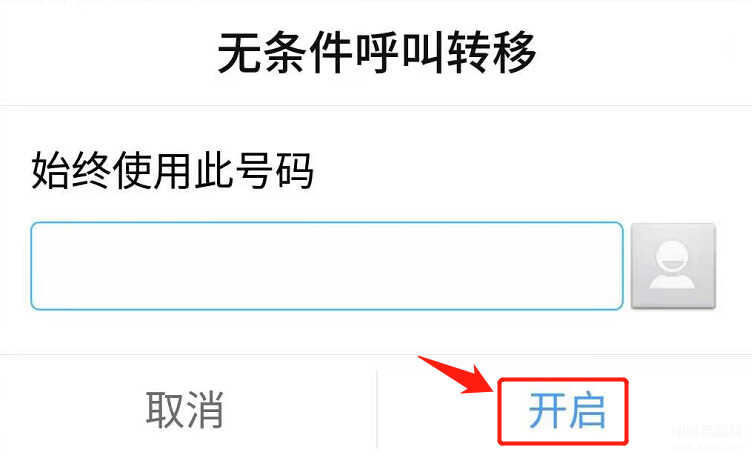Viewport: 752px width, 460px height.
Task: Select the 无条件呼叫转移 dialog title
Action: pyautogui.click(x=377, y=52)
